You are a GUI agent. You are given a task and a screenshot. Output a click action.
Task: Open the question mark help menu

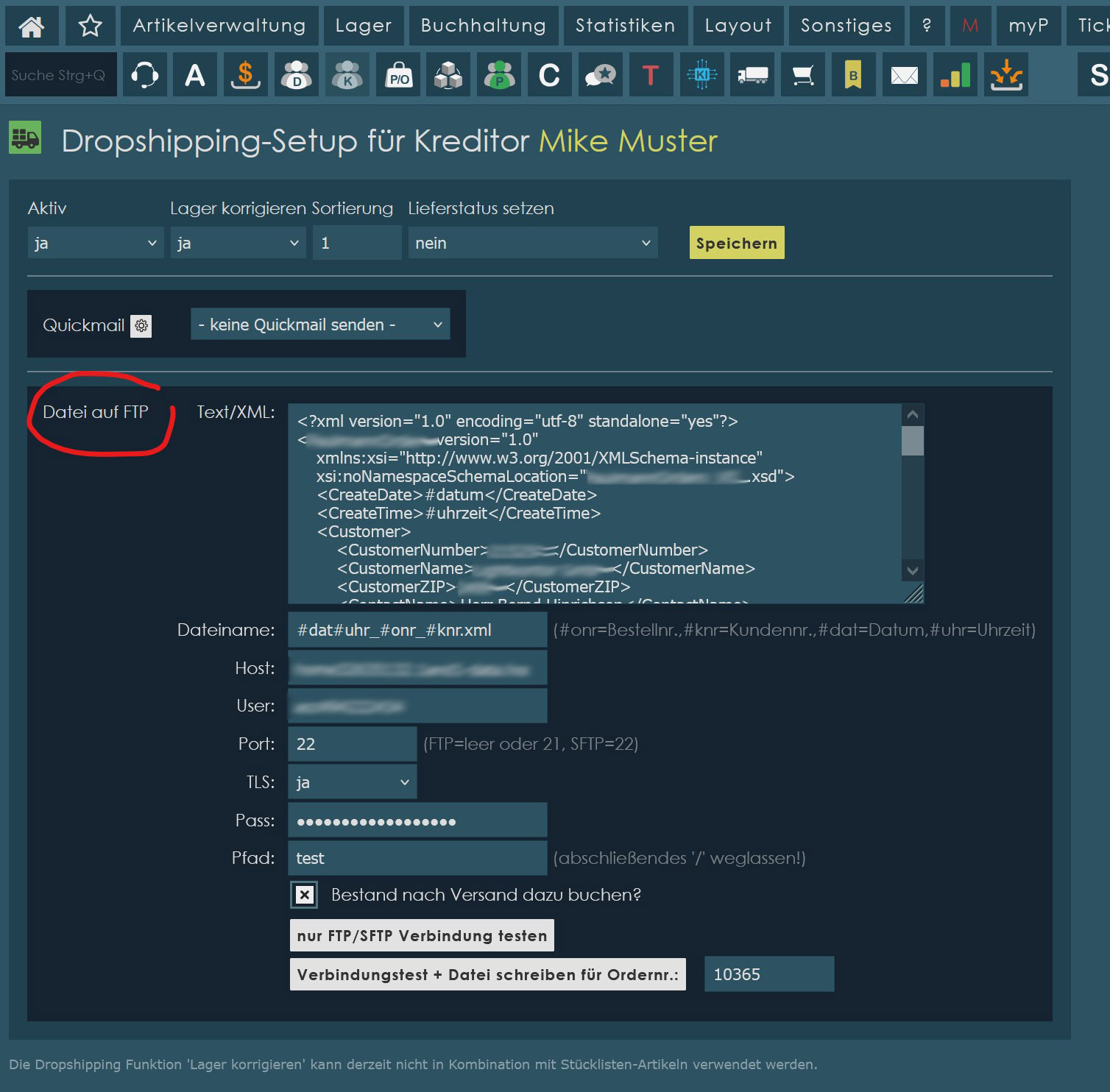pyautogui.click(x=927, y=26)
